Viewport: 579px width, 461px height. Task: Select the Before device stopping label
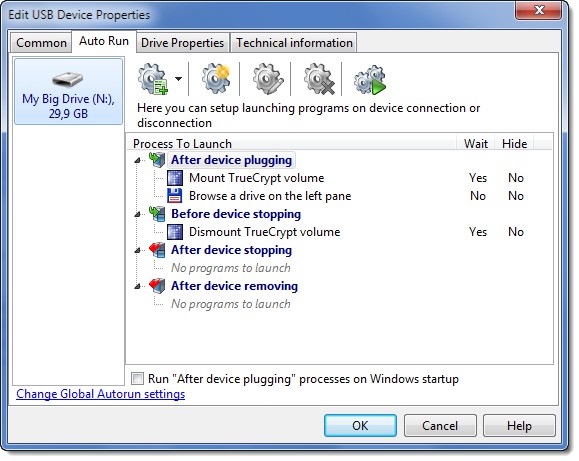[236, 214]
